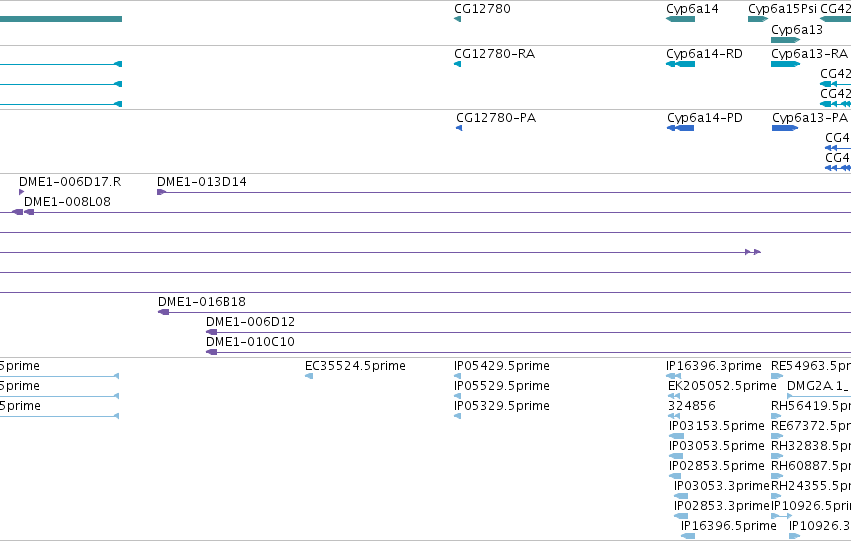Open EST IP02853.3prime

tap(722, 506)
